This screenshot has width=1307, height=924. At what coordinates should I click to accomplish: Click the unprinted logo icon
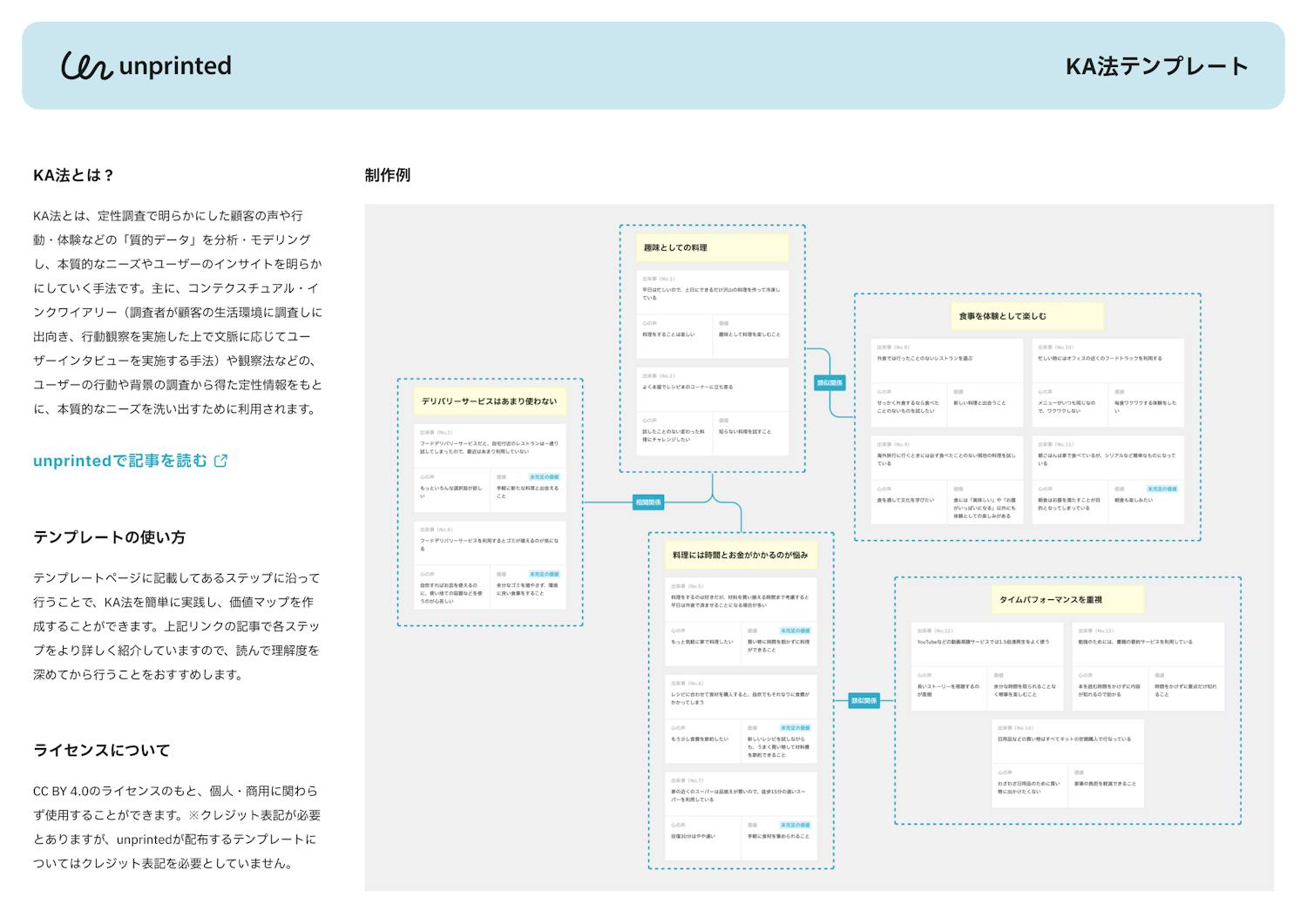tap(86, 66)
